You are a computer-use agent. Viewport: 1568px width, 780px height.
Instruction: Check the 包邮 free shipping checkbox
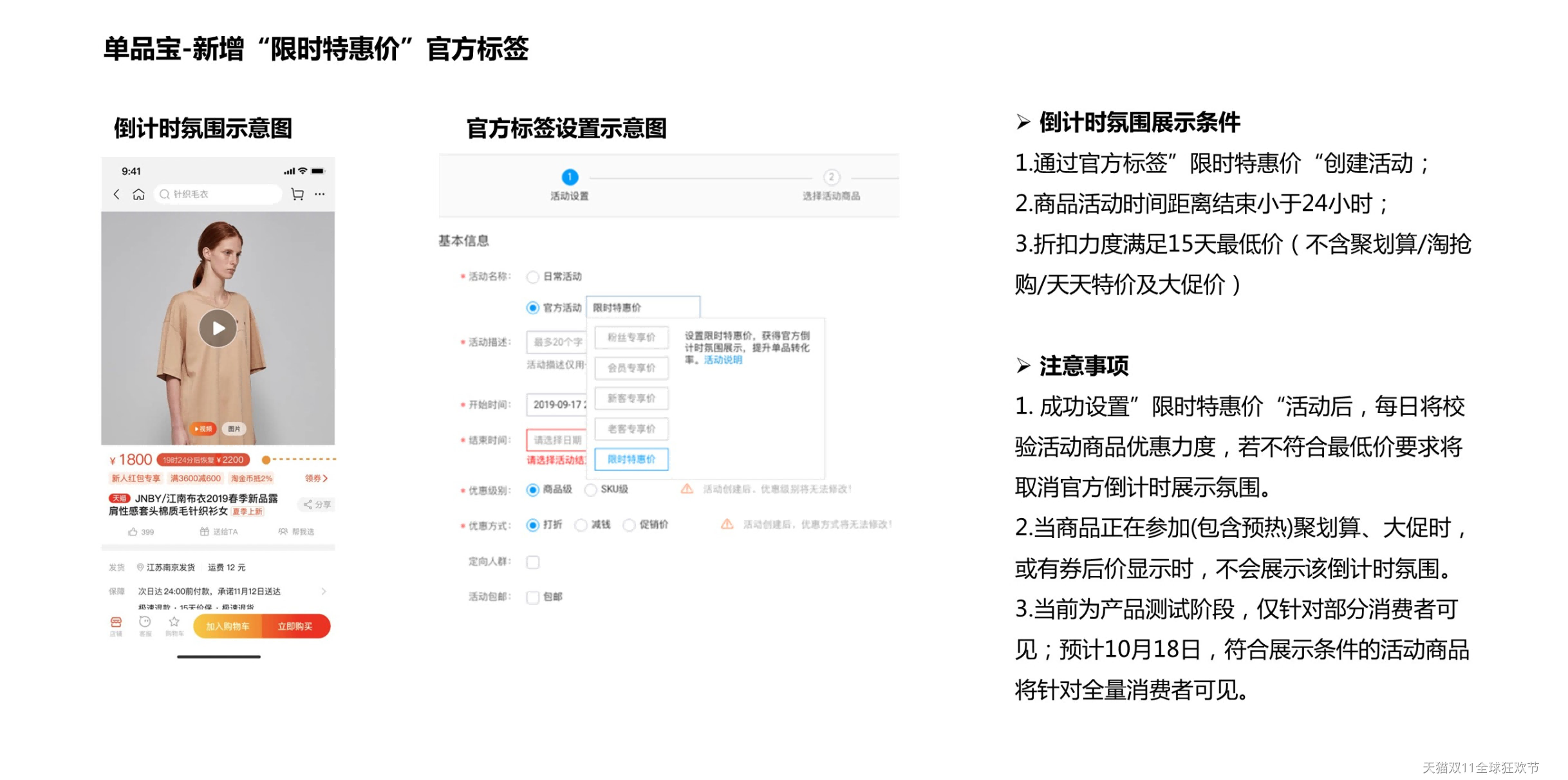pos(533,598)
